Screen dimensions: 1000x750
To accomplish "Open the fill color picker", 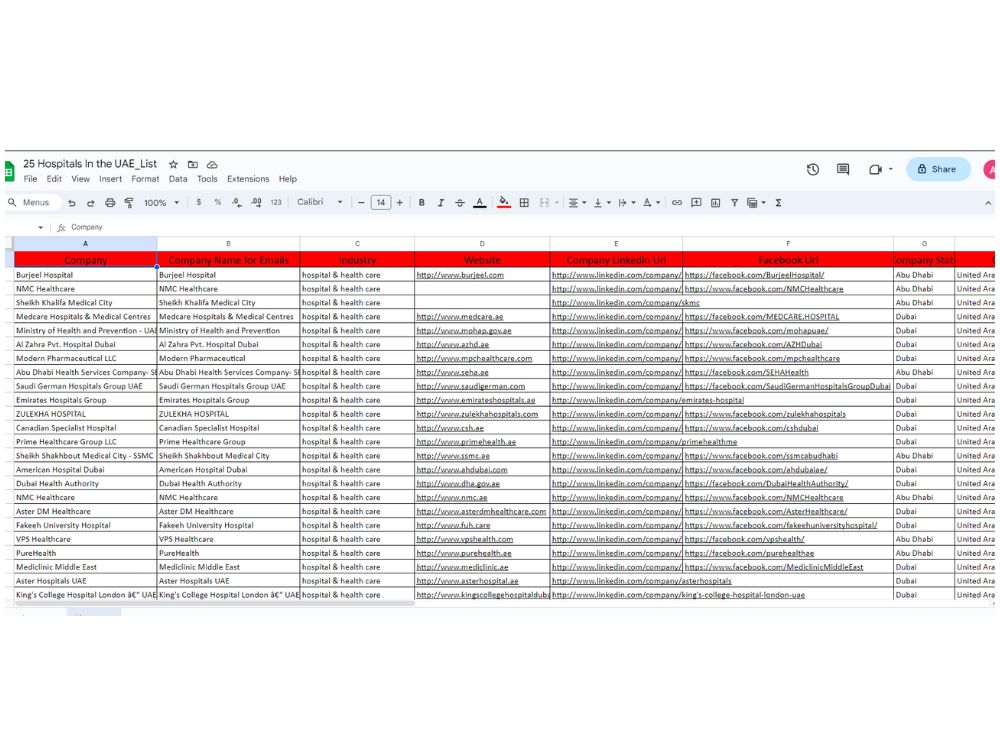I will tap(504, 203).
